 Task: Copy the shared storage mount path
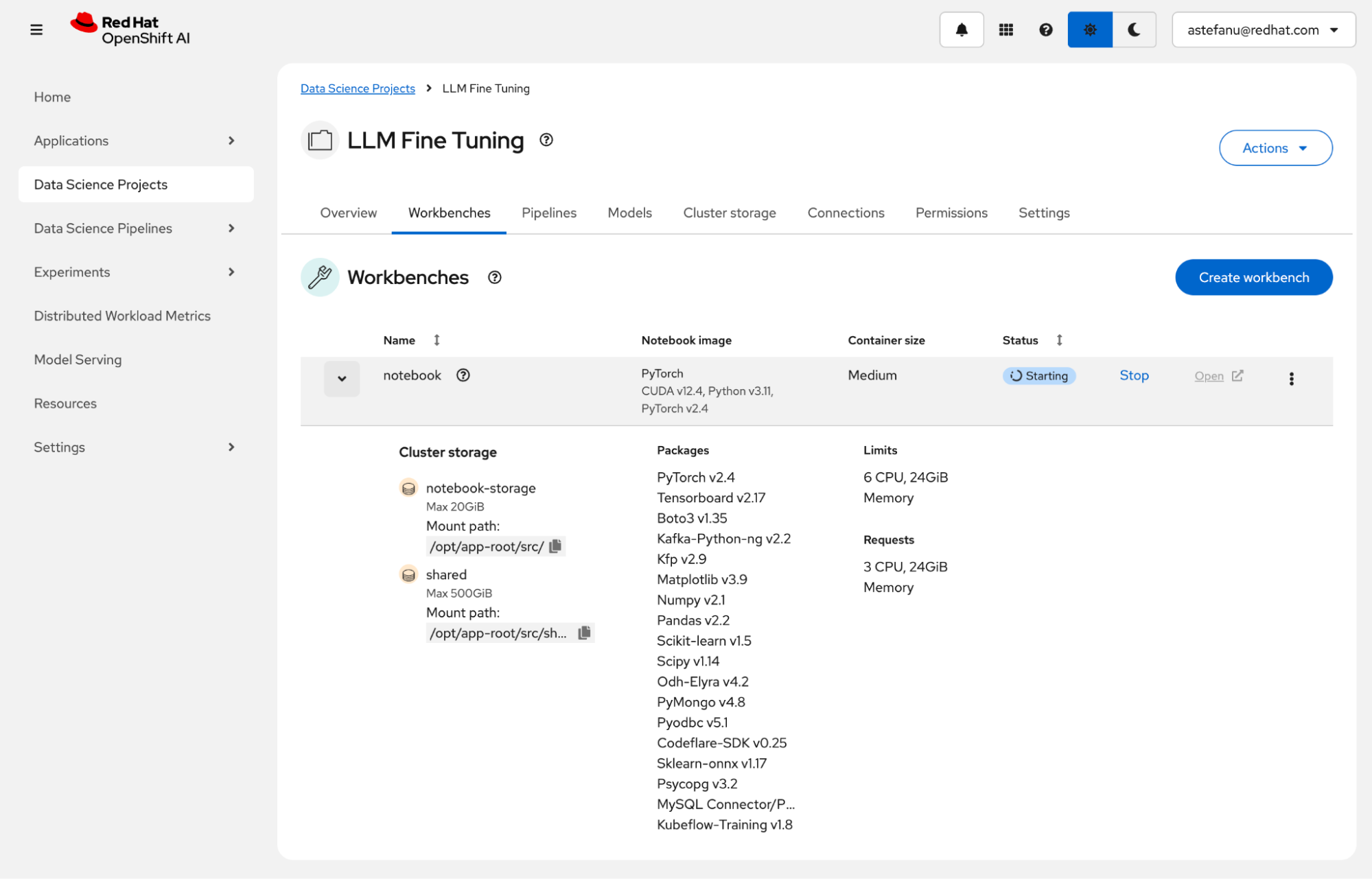[x=584, y=633]
